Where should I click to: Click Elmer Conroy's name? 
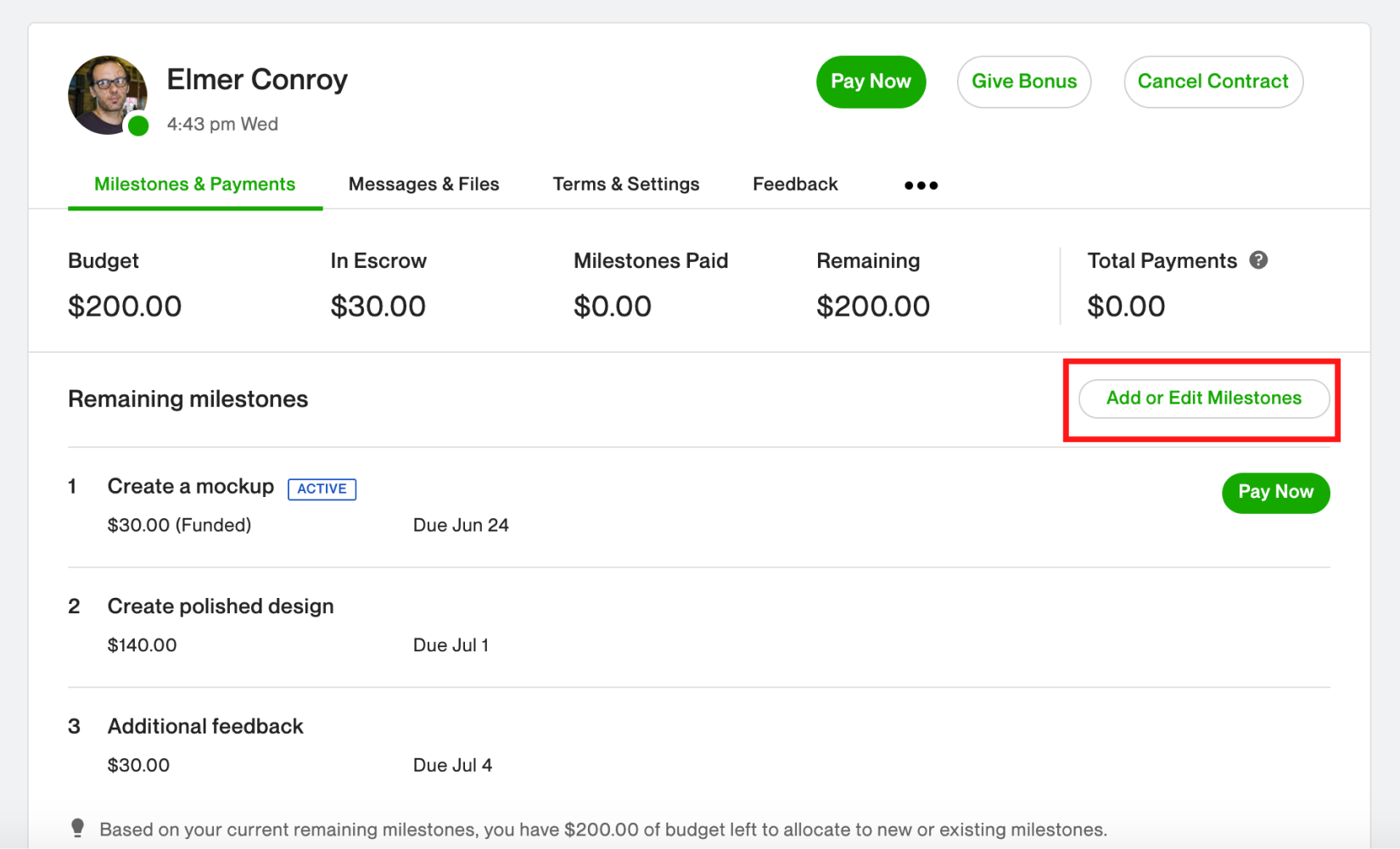point(257,79)
